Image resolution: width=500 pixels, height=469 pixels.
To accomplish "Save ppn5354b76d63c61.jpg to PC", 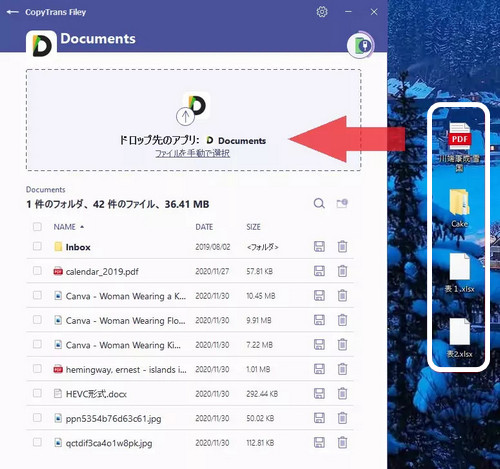I will (319, 418).
